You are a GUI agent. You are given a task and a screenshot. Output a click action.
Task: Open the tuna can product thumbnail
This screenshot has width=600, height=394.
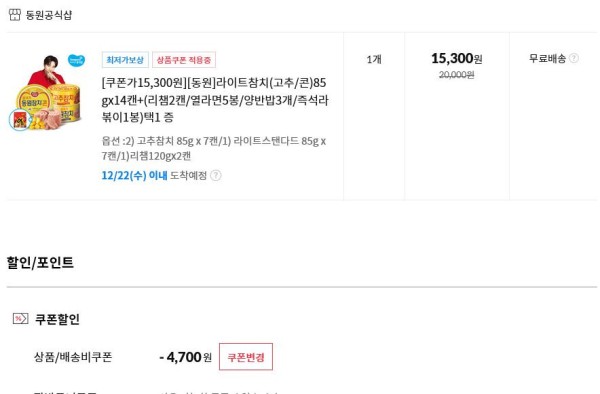[x=47, y=92]
